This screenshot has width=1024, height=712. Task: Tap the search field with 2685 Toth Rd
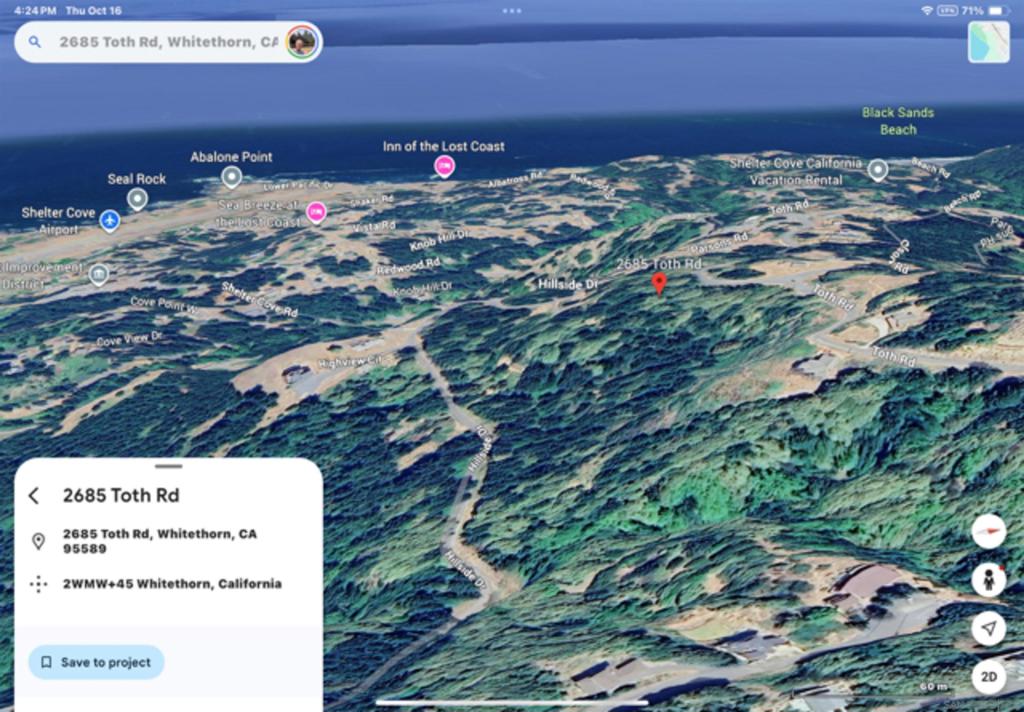coord(168,42)
